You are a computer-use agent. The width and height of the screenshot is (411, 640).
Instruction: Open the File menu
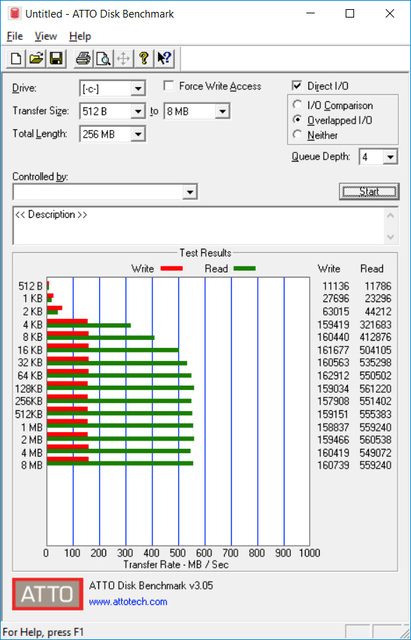pyautogui.click(x=15, y=36)
